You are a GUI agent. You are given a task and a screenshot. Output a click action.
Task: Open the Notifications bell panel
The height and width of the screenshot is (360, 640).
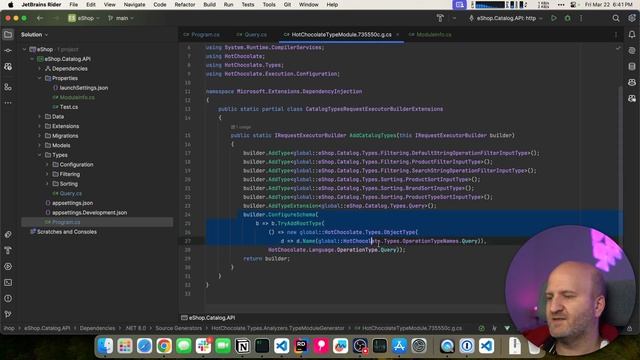tap(632, 35)
